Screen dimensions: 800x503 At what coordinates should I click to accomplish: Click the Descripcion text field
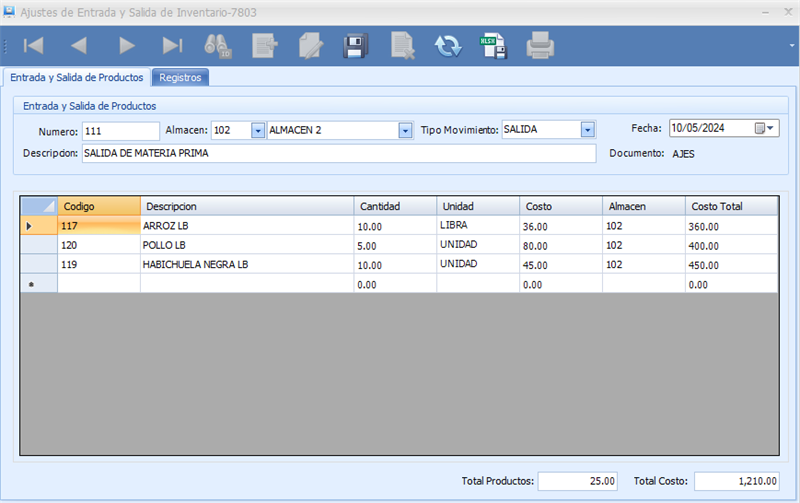click(x=339, y=153)
